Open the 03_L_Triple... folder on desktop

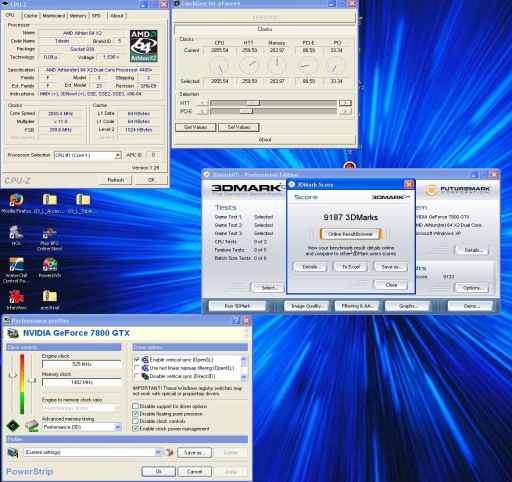point(83,200)
